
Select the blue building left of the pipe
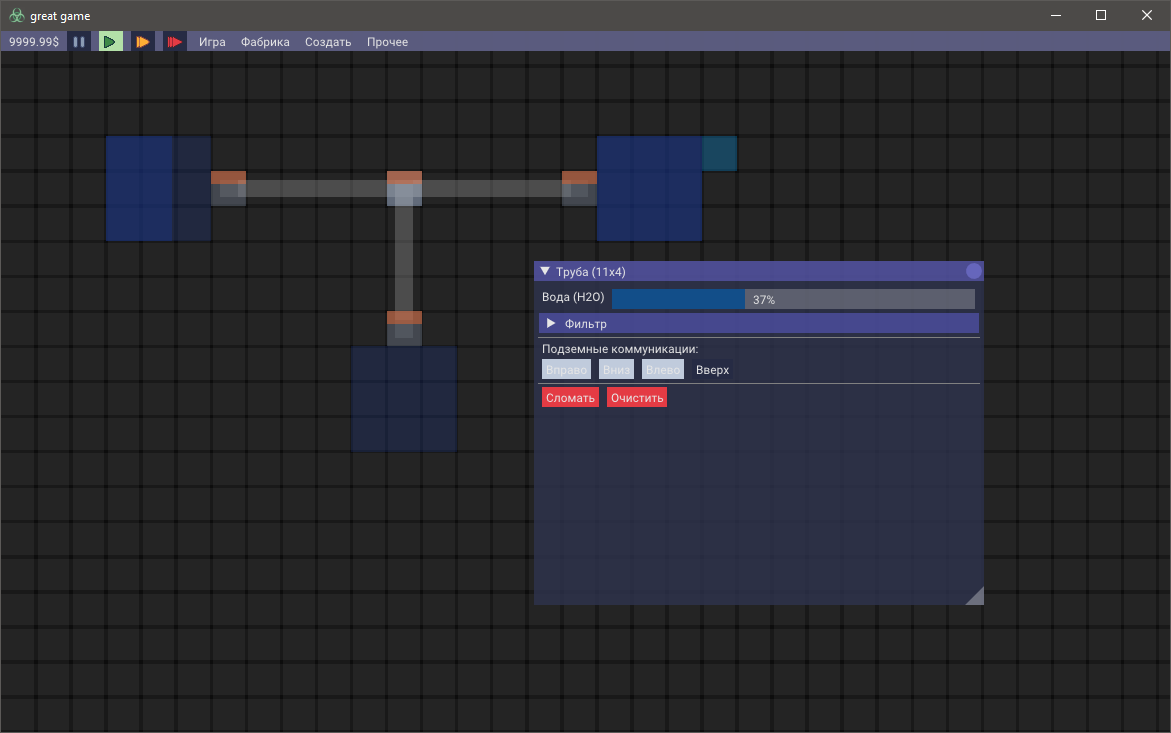158,188
